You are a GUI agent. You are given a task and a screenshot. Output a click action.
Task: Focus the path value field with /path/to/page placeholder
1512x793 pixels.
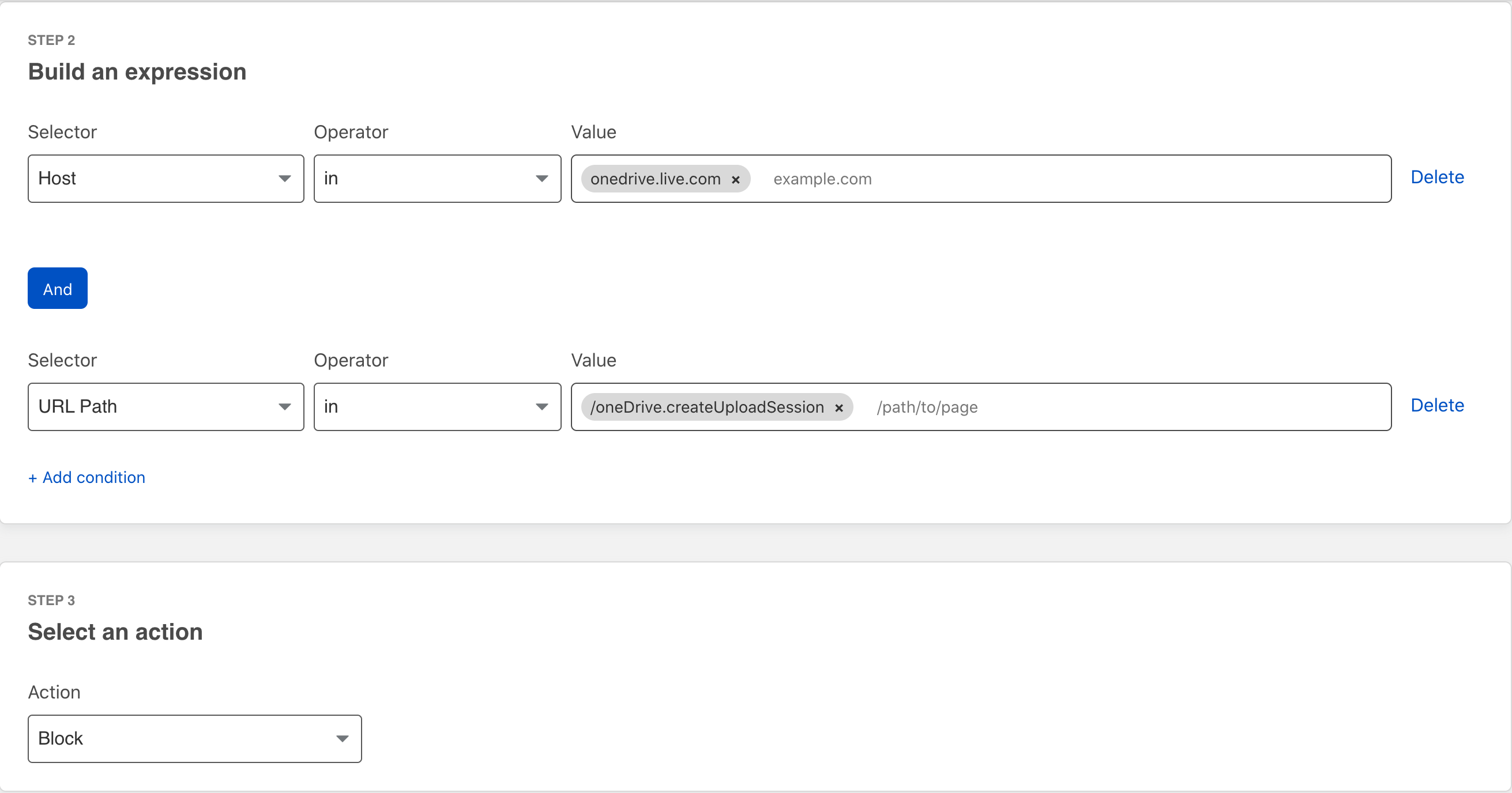point(1115,407)
